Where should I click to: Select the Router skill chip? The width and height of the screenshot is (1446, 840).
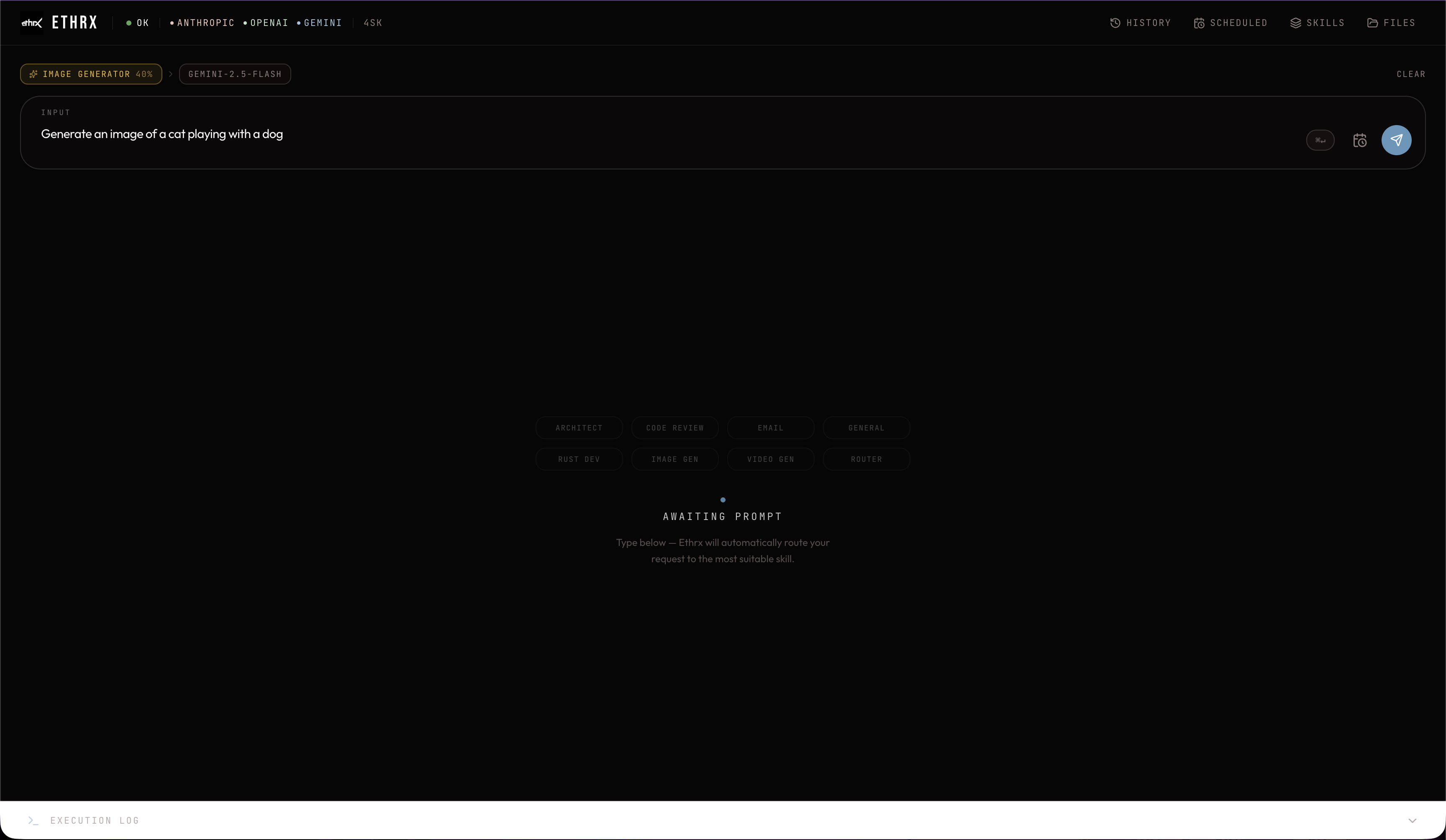(867, 459)
